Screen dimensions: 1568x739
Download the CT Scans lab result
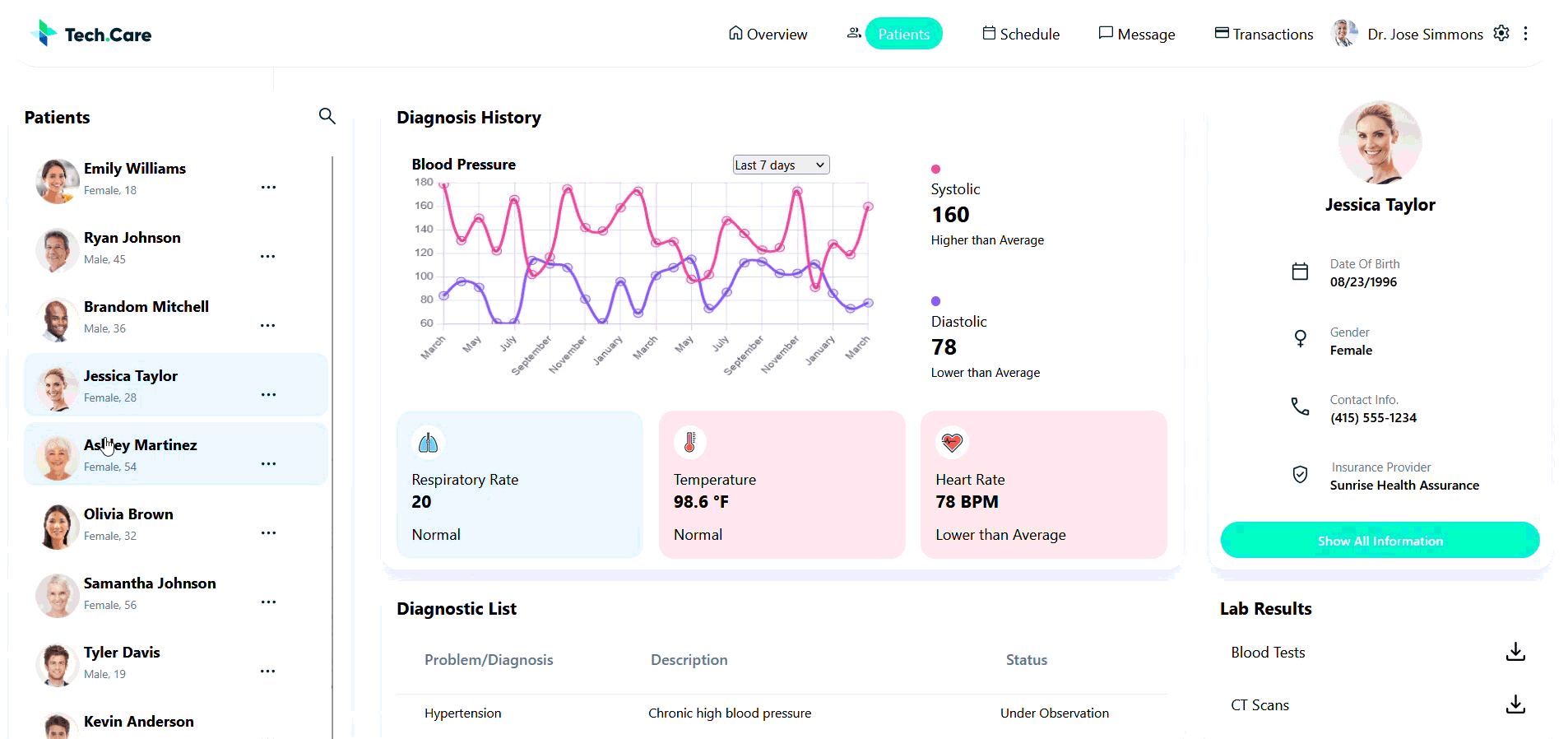[x=1515, y=704]
